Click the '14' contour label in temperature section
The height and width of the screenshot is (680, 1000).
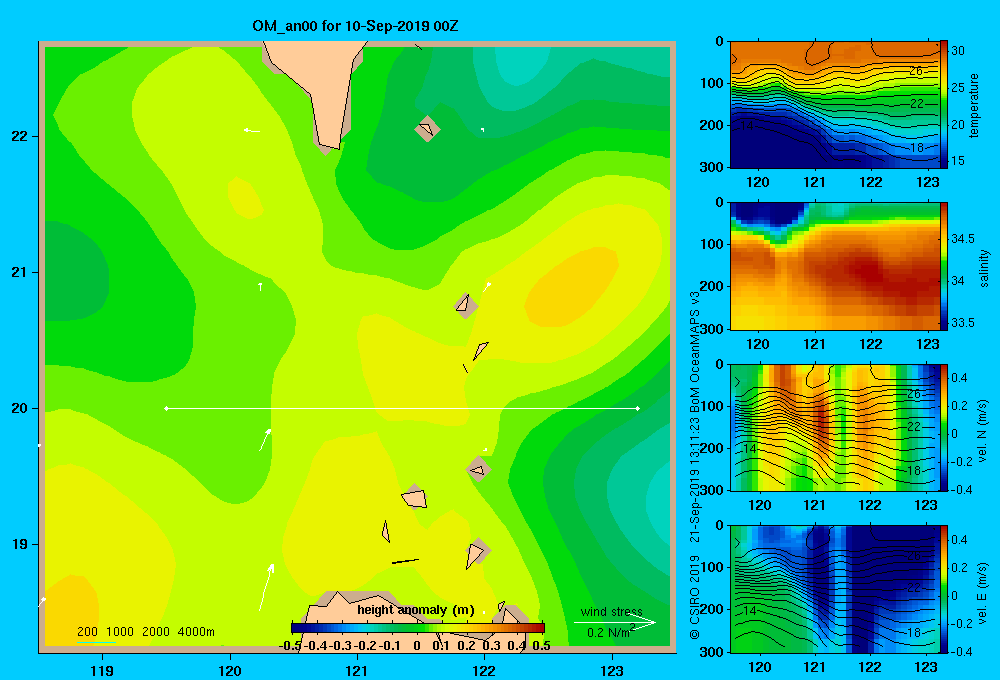pyautogui.click(x=747, y=126)
